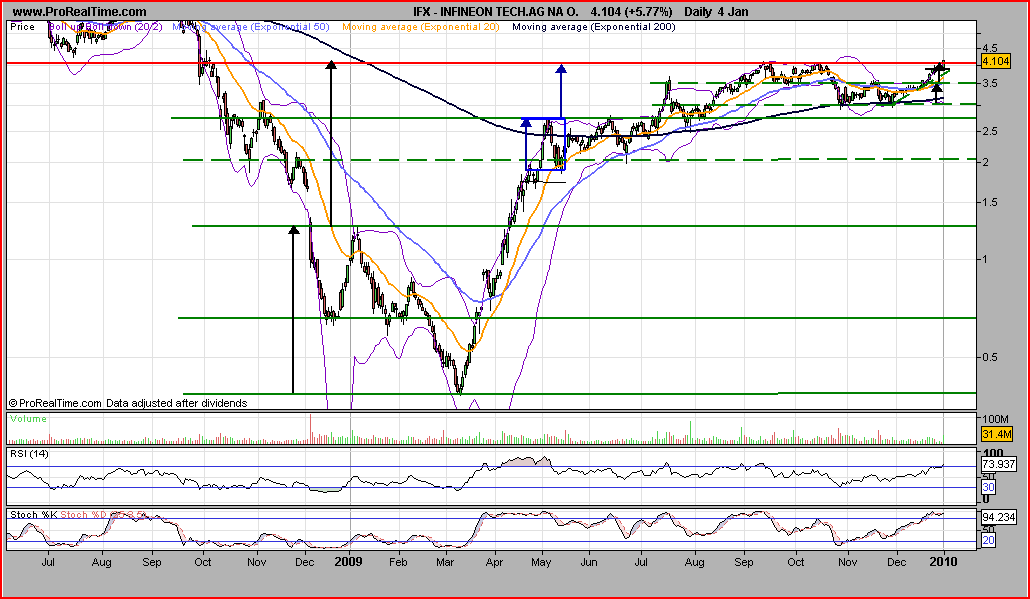Click the May month label on time axis
Viewport: 1030px width, 599px height.
click(x=541, y=562)
